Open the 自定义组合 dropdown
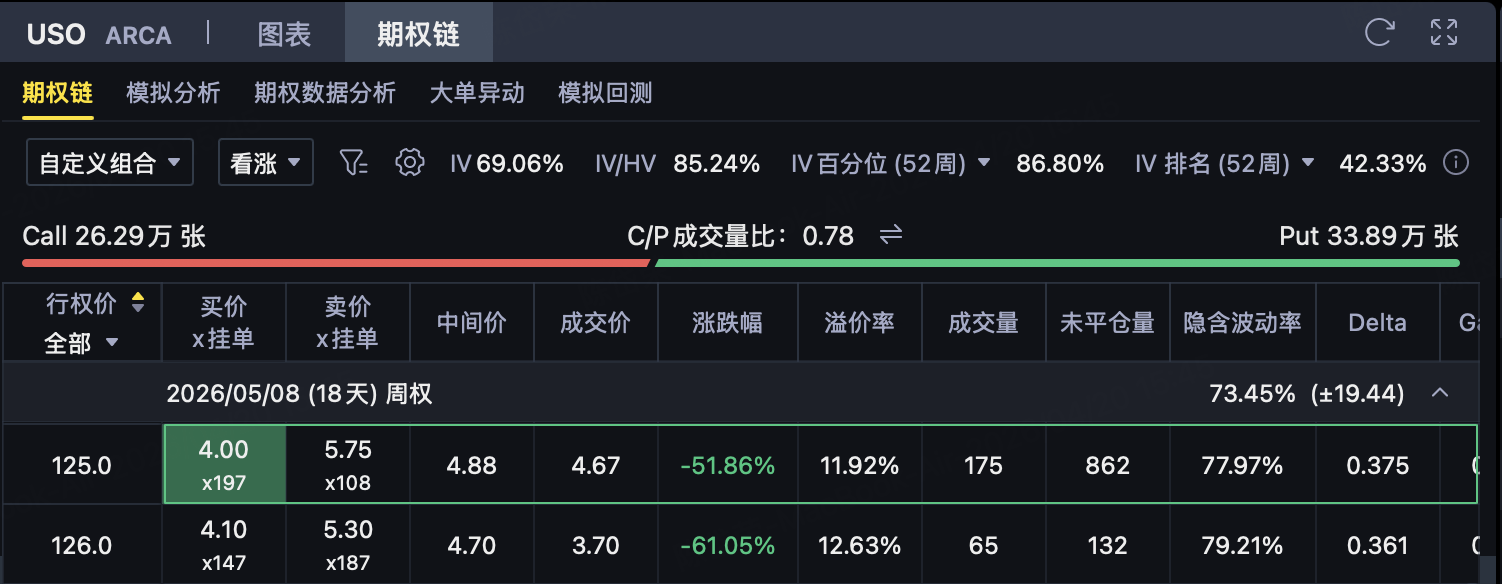 point(110,163)
